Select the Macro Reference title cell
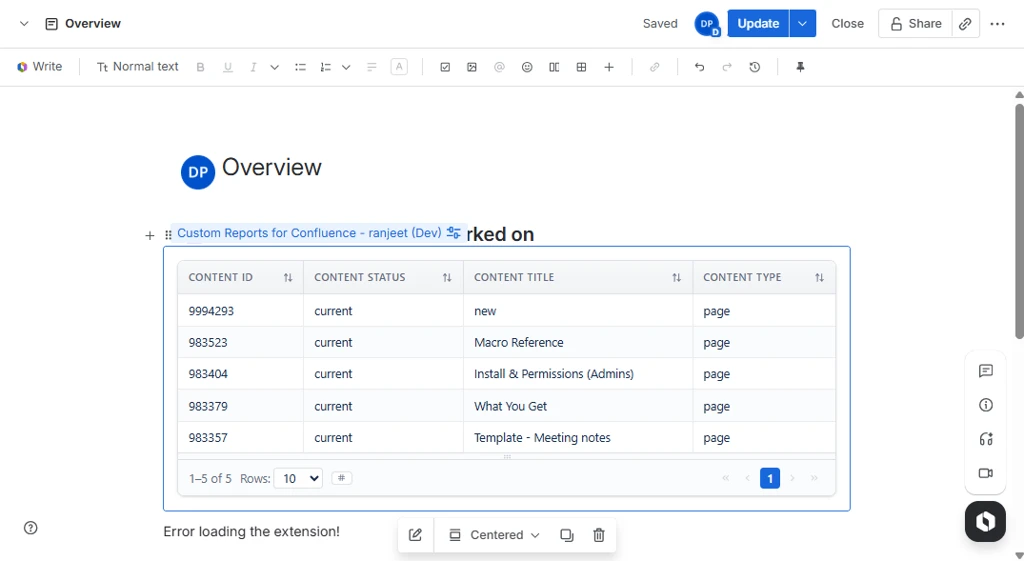The image size is (1024, 561). tap(578, 342)
